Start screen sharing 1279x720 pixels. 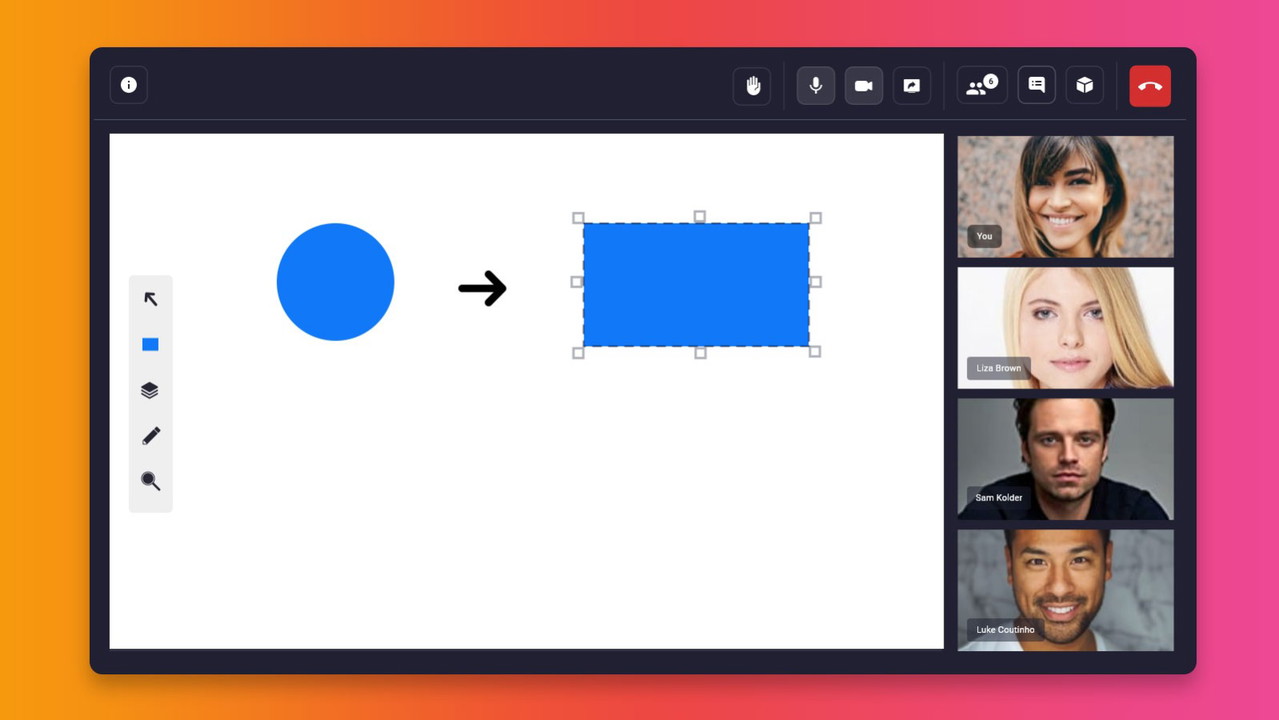(912, 86)
